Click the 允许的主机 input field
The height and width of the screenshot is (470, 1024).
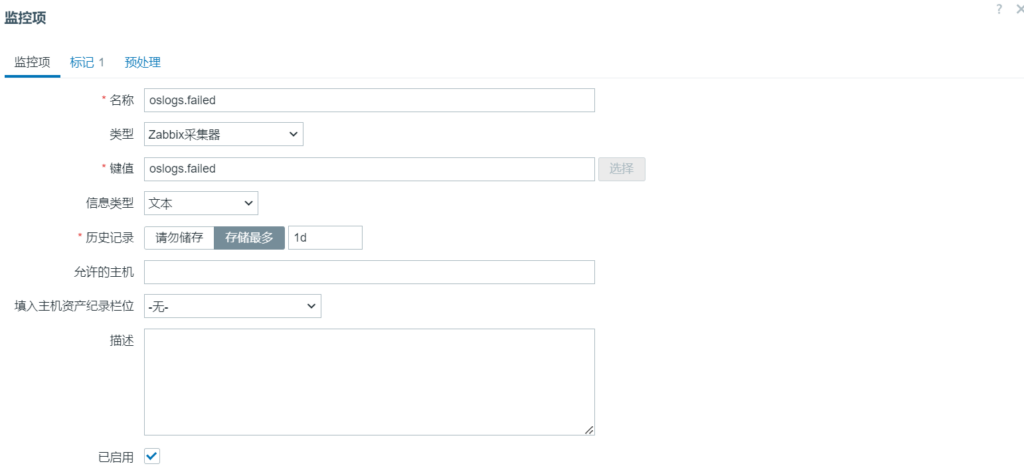(369, 272)
